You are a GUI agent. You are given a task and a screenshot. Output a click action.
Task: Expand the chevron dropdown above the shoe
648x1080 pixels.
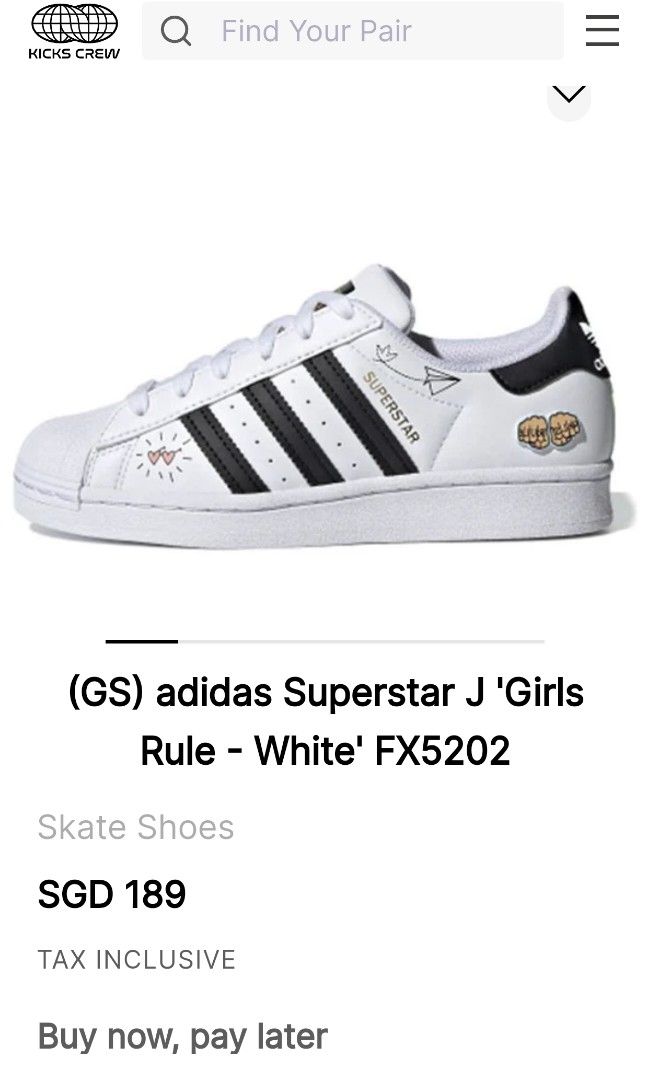[569, 96]
